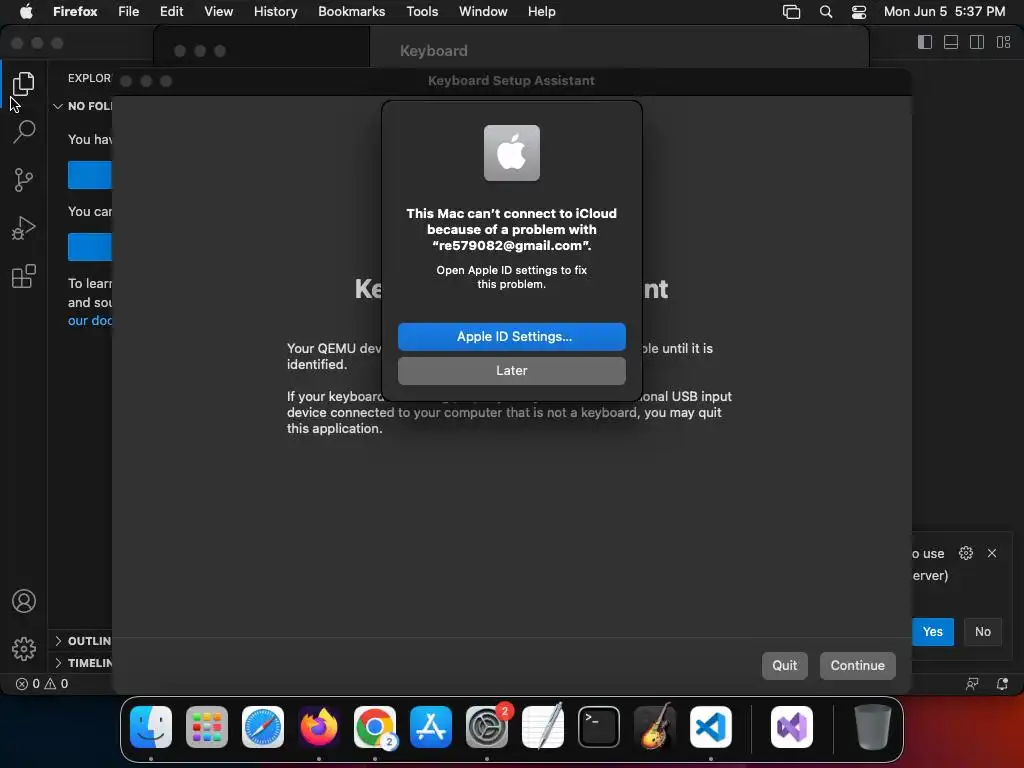Open Google Chrome from the Dock
Image resolution: width=1024 pixels, height=768 pixels.
pos(375,727)
